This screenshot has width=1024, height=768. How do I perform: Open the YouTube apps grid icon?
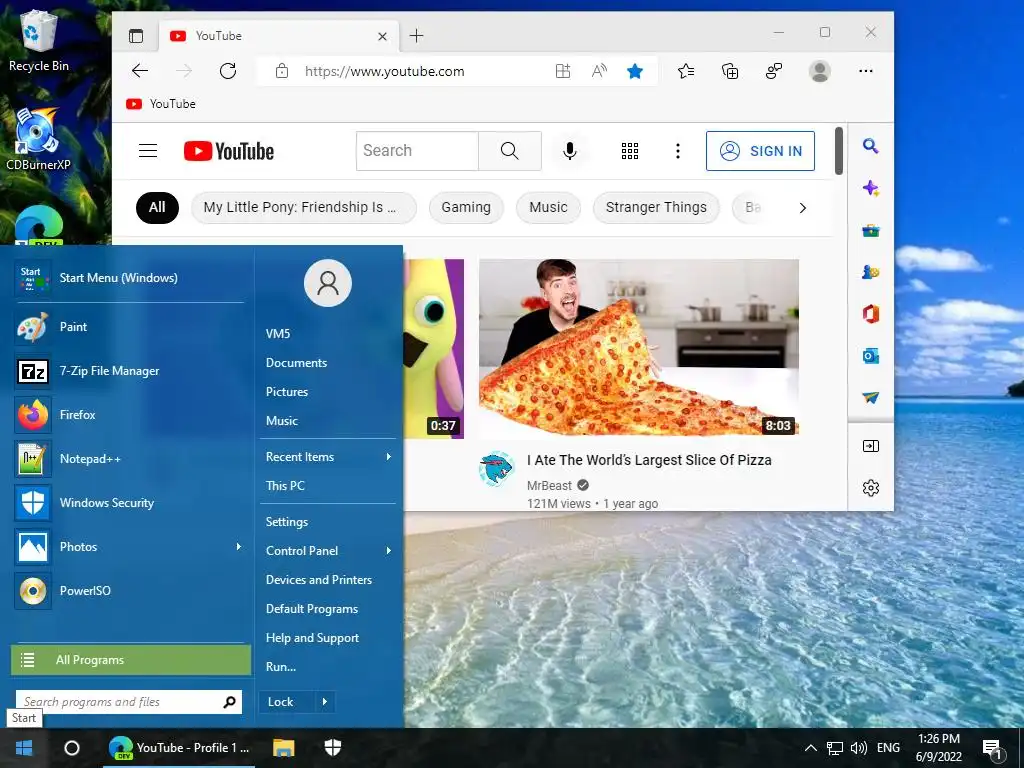pos(630,151)
